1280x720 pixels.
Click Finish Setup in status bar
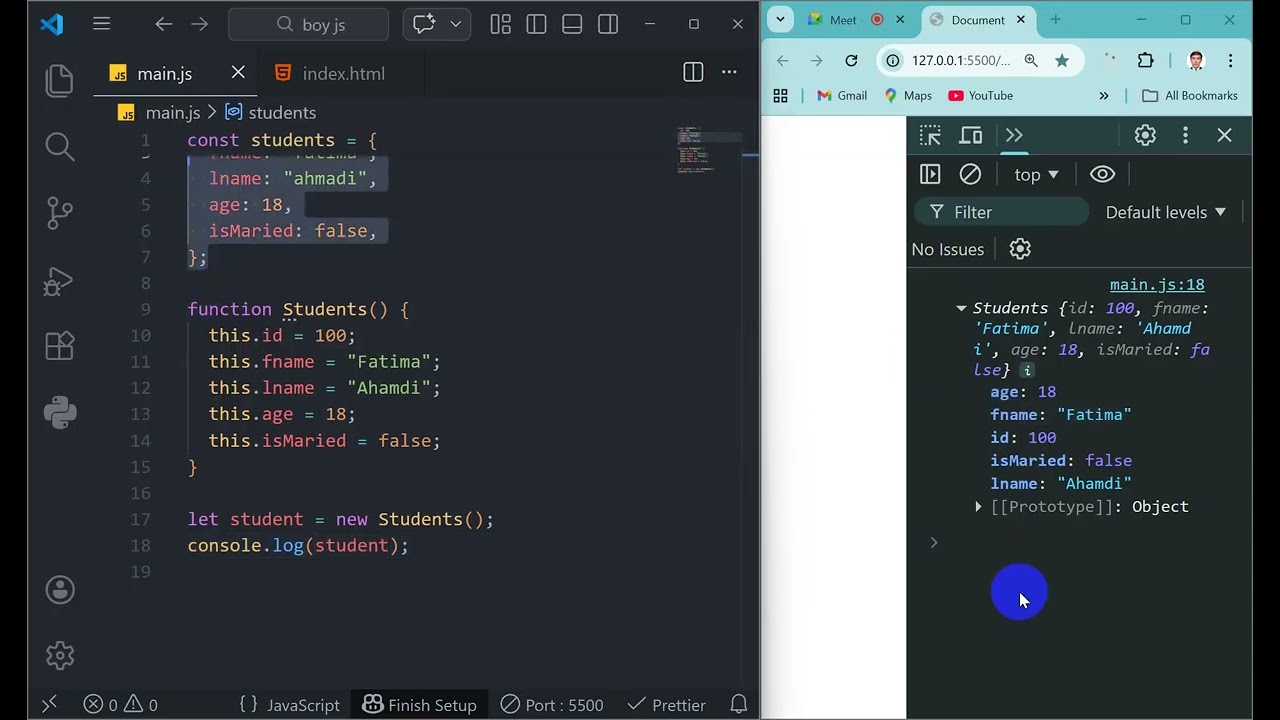(x=419, y=705)
